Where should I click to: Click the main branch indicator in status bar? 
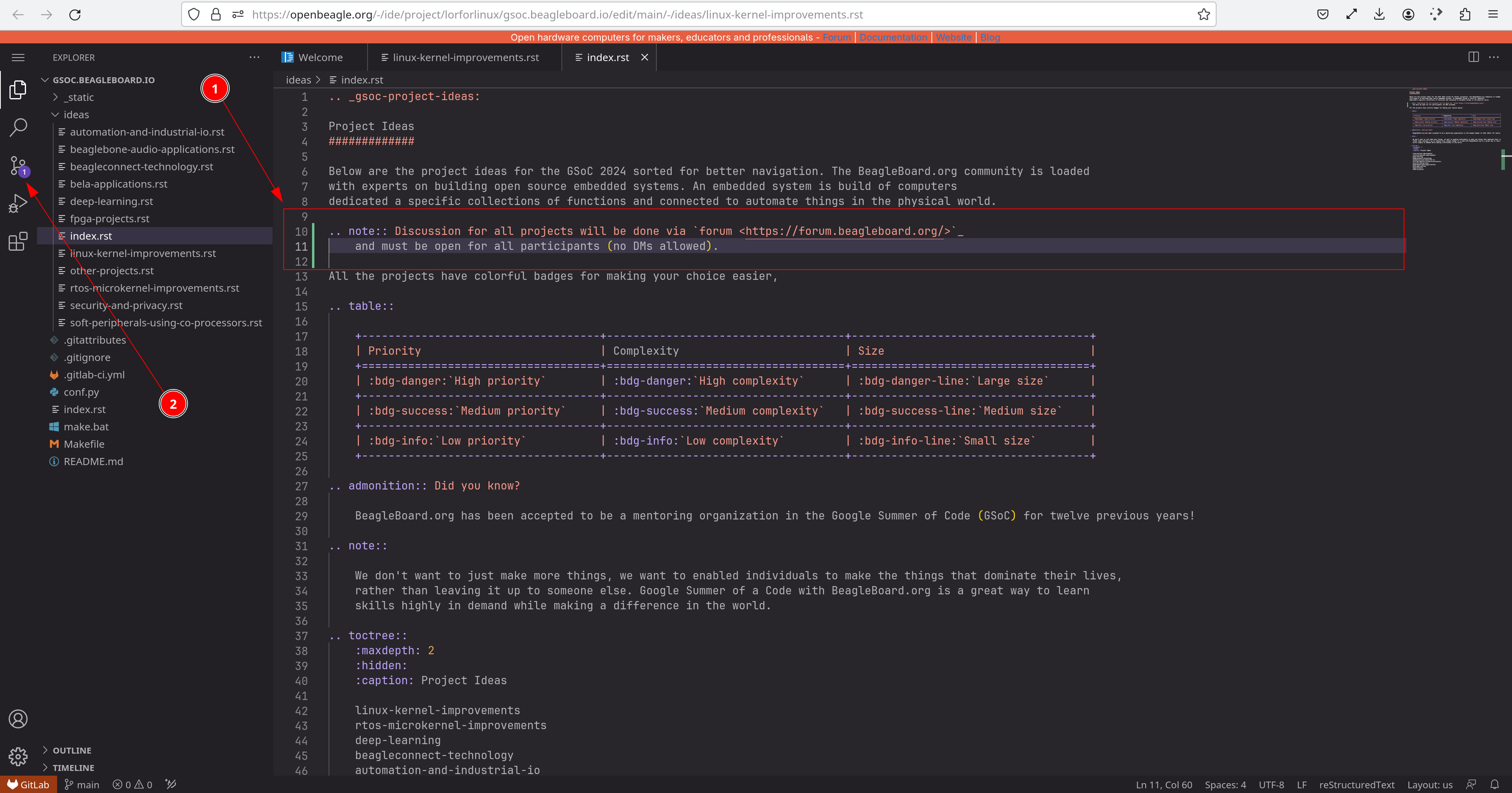(x=82, y=785)
